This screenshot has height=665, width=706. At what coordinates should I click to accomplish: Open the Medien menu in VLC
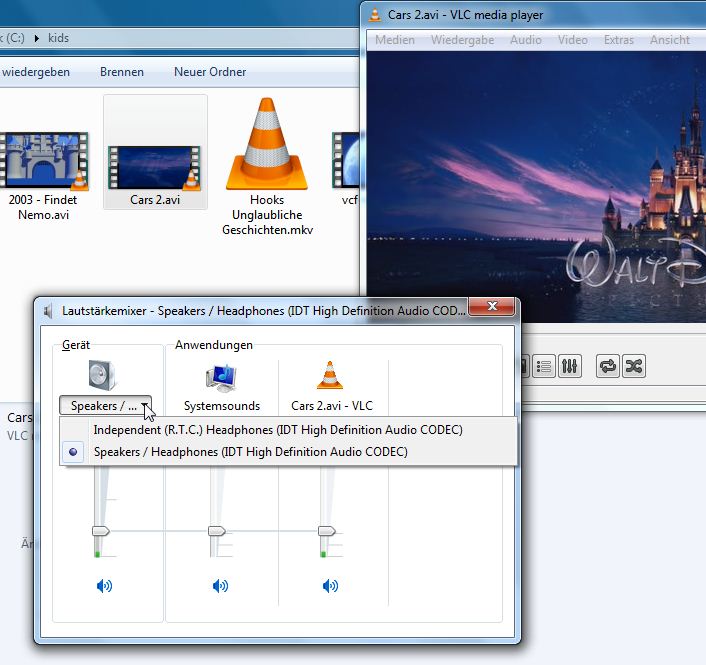(395, 40)
